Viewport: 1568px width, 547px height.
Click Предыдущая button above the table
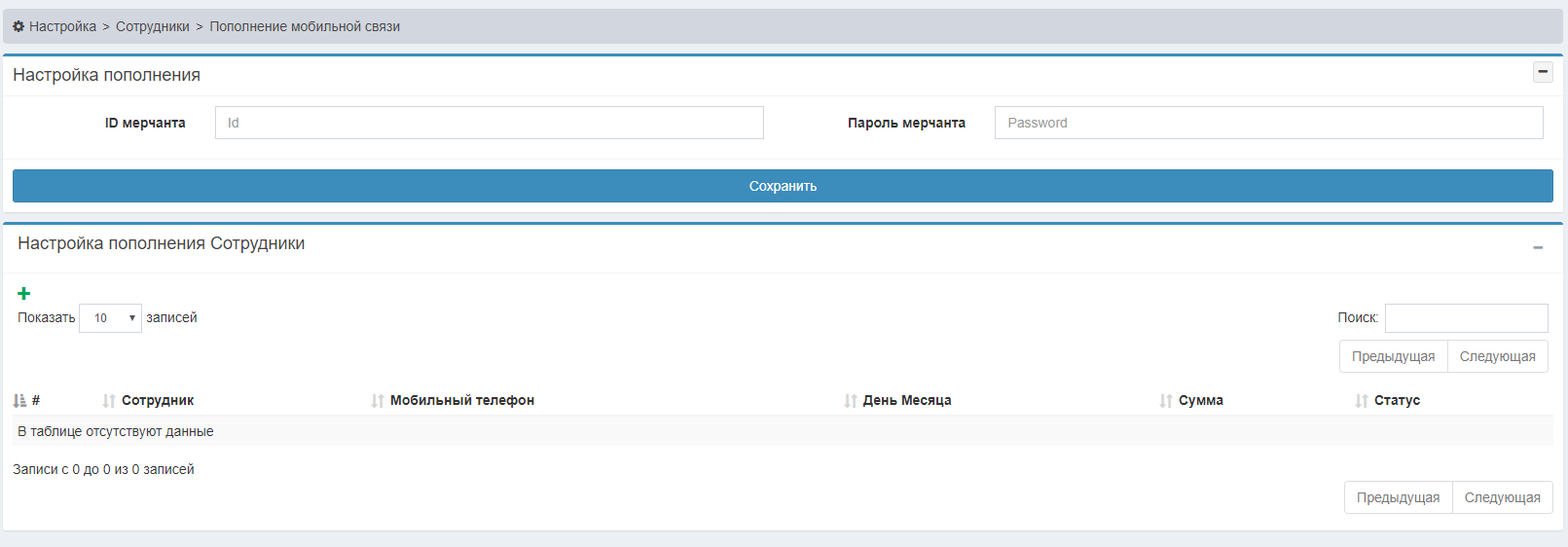1393,356
